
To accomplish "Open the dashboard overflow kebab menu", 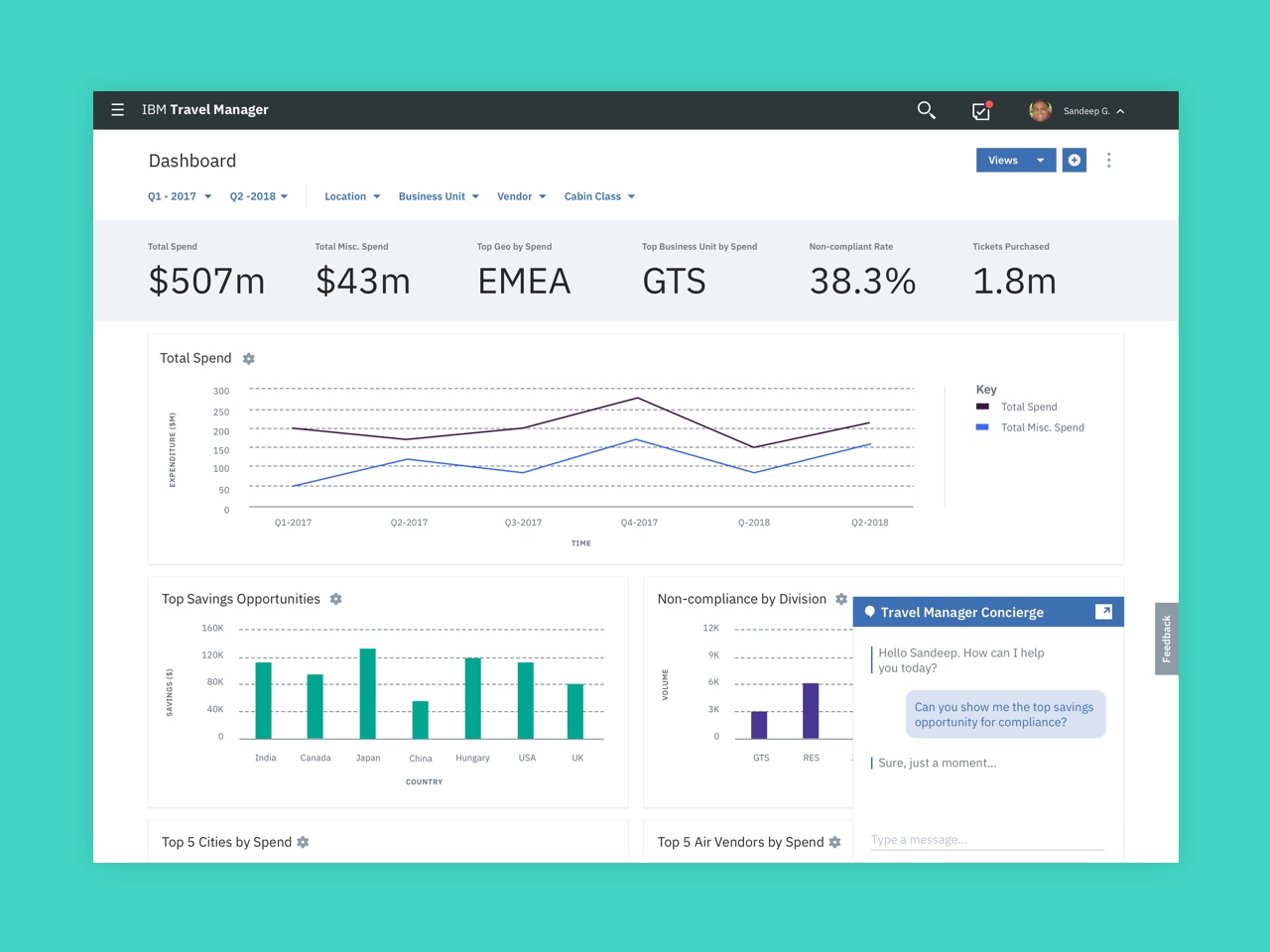I will 1109,160.
